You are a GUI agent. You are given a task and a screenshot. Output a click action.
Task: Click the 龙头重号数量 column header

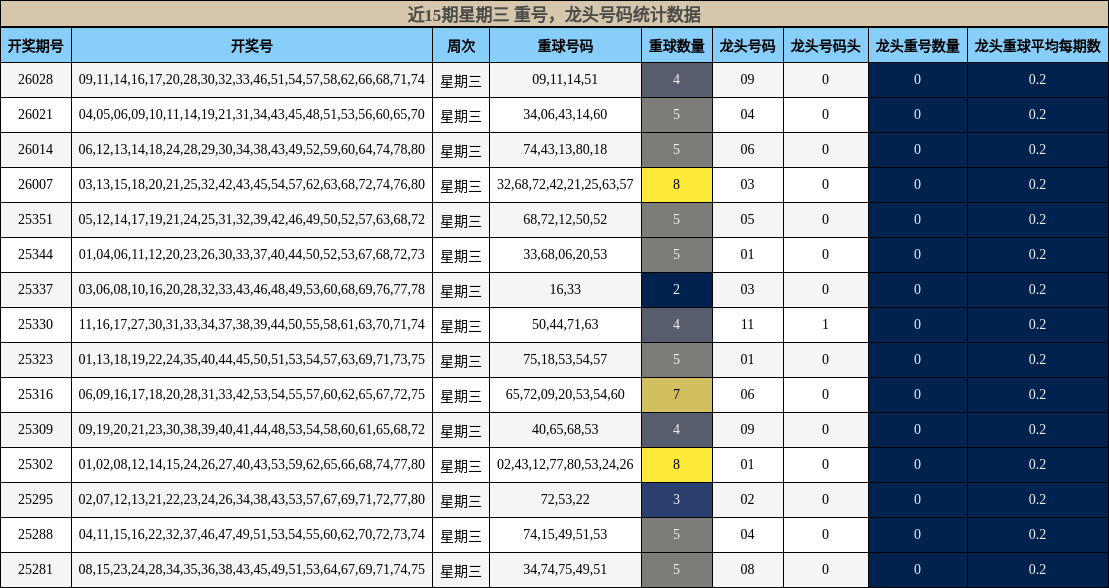917,45
